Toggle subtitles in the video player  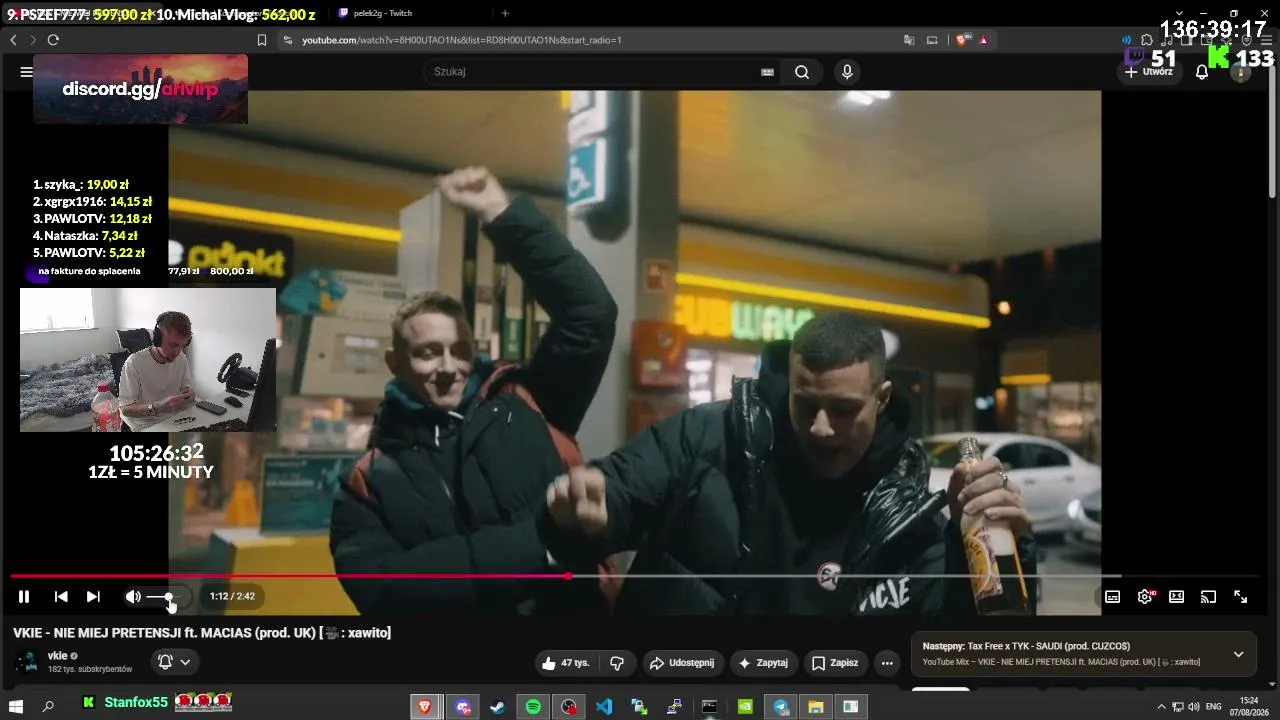tap(1112, 597)
